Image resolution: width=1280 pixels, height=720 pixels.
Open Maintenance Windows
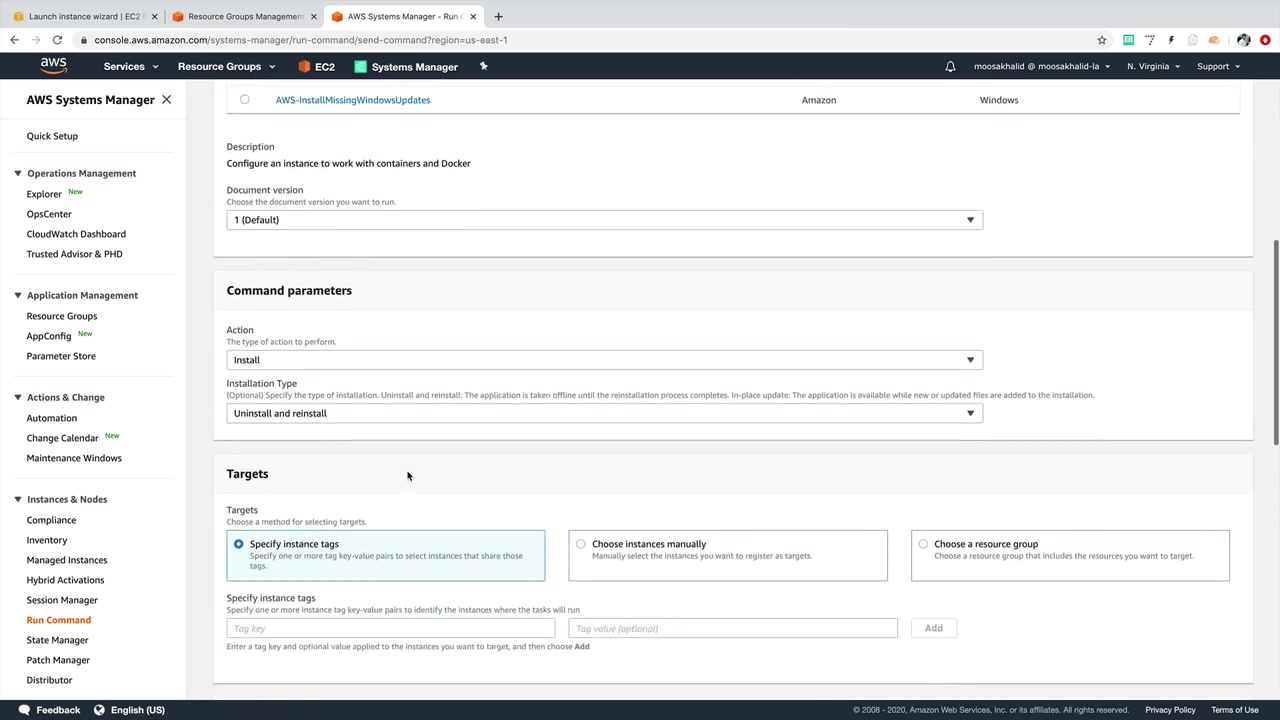click(74, 458)
